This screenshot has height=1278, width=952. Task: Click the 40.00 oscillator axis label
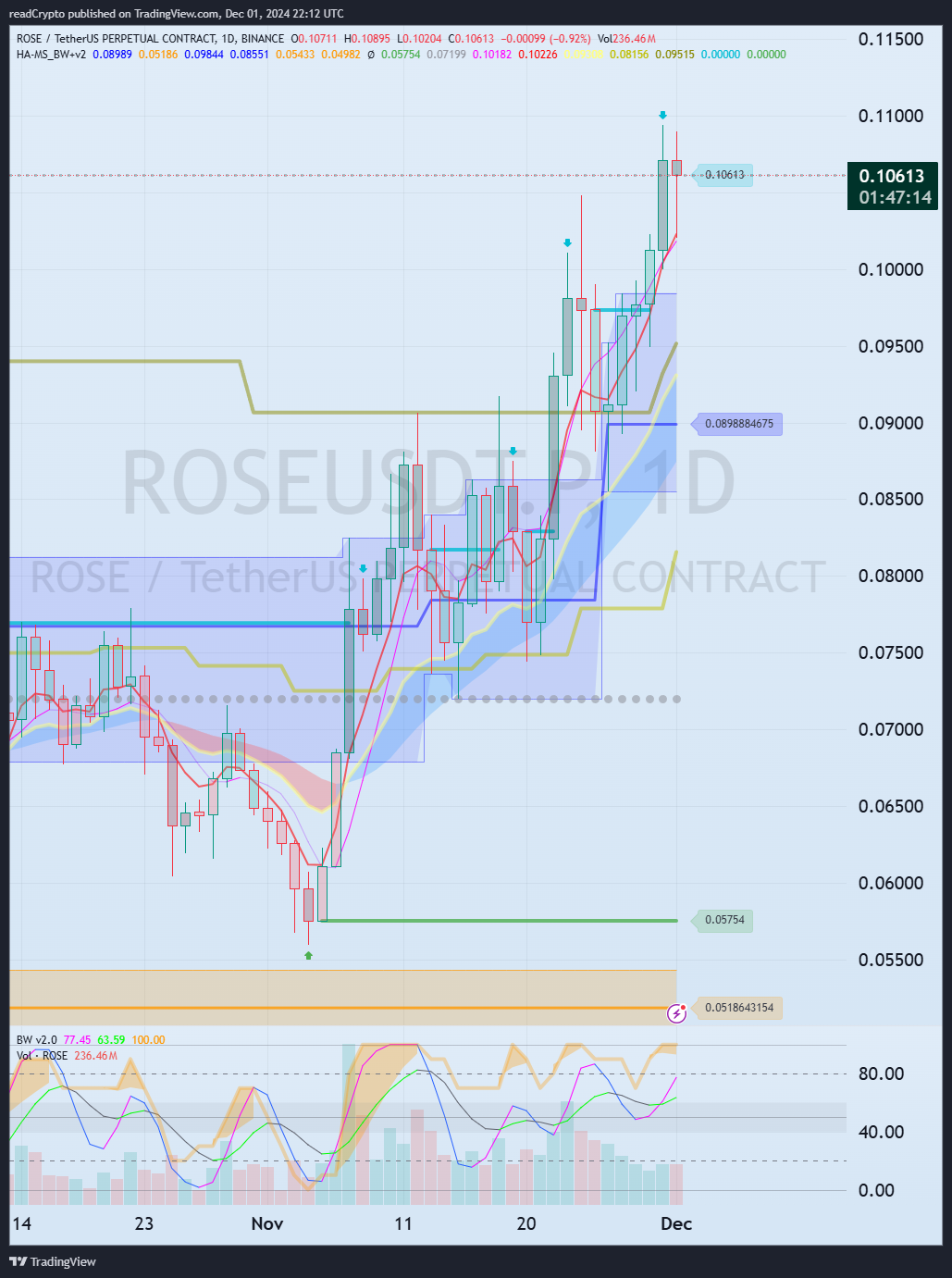point(882,1132)
